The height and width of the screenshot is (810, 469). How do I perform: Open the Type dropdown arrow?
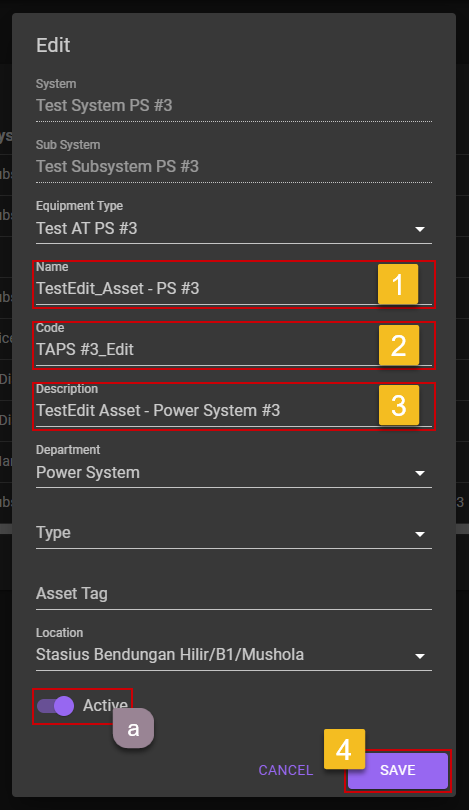tap(420, 534)
